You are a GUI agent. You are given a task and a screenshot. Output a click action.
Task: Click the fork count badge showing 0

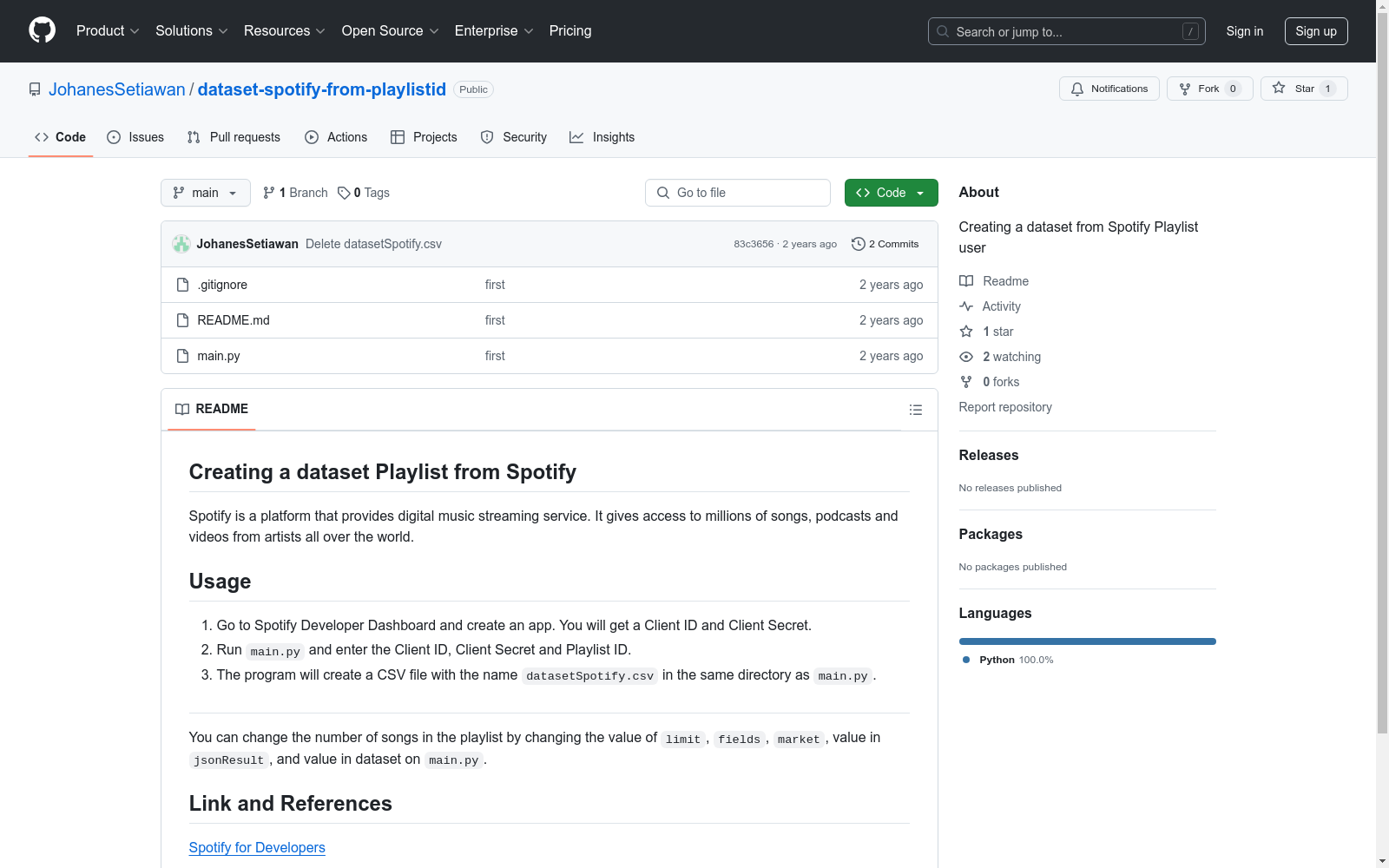click(1233, 89)
